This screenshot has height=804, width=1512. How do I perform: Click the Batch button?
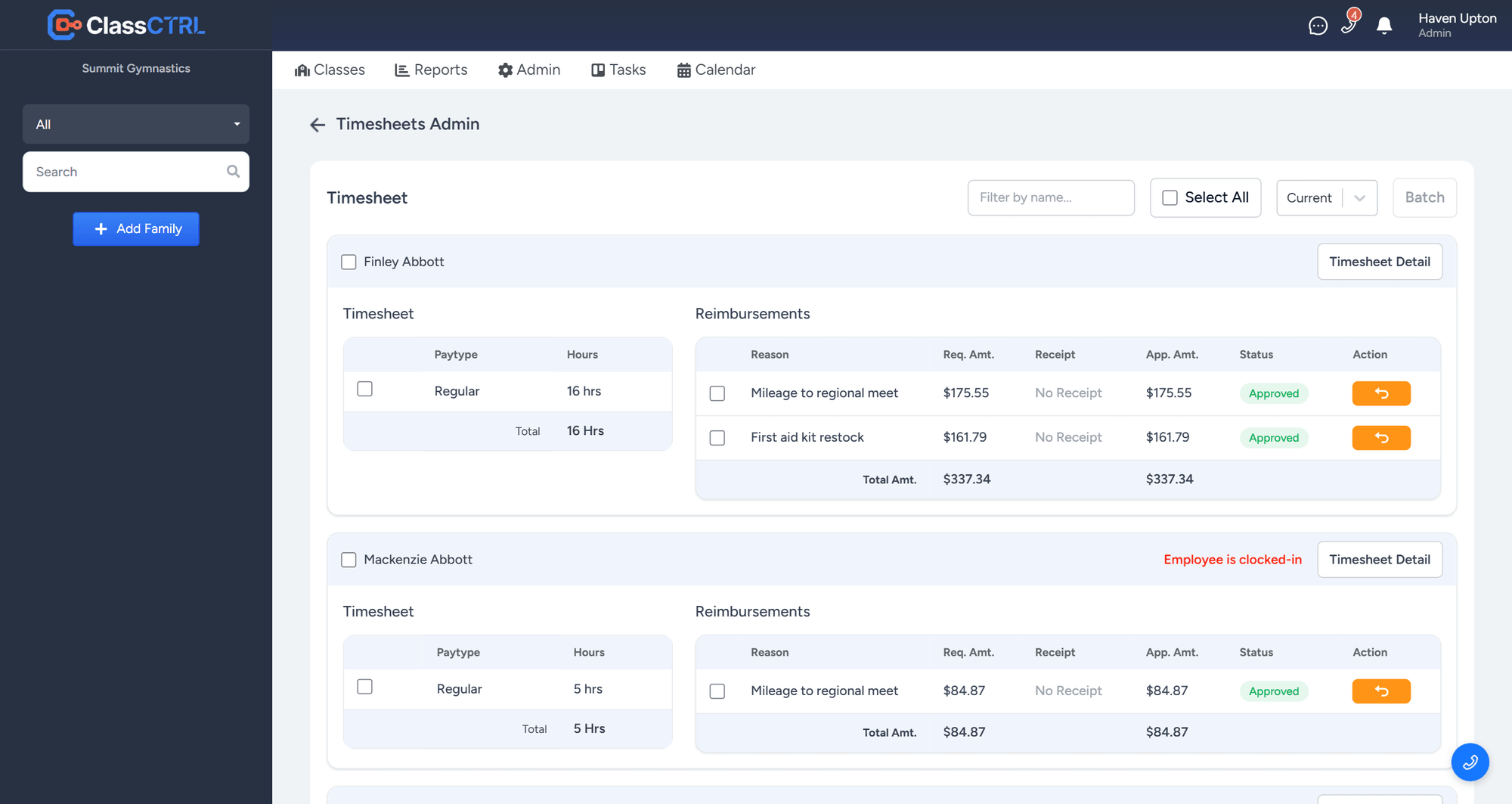1424,197
